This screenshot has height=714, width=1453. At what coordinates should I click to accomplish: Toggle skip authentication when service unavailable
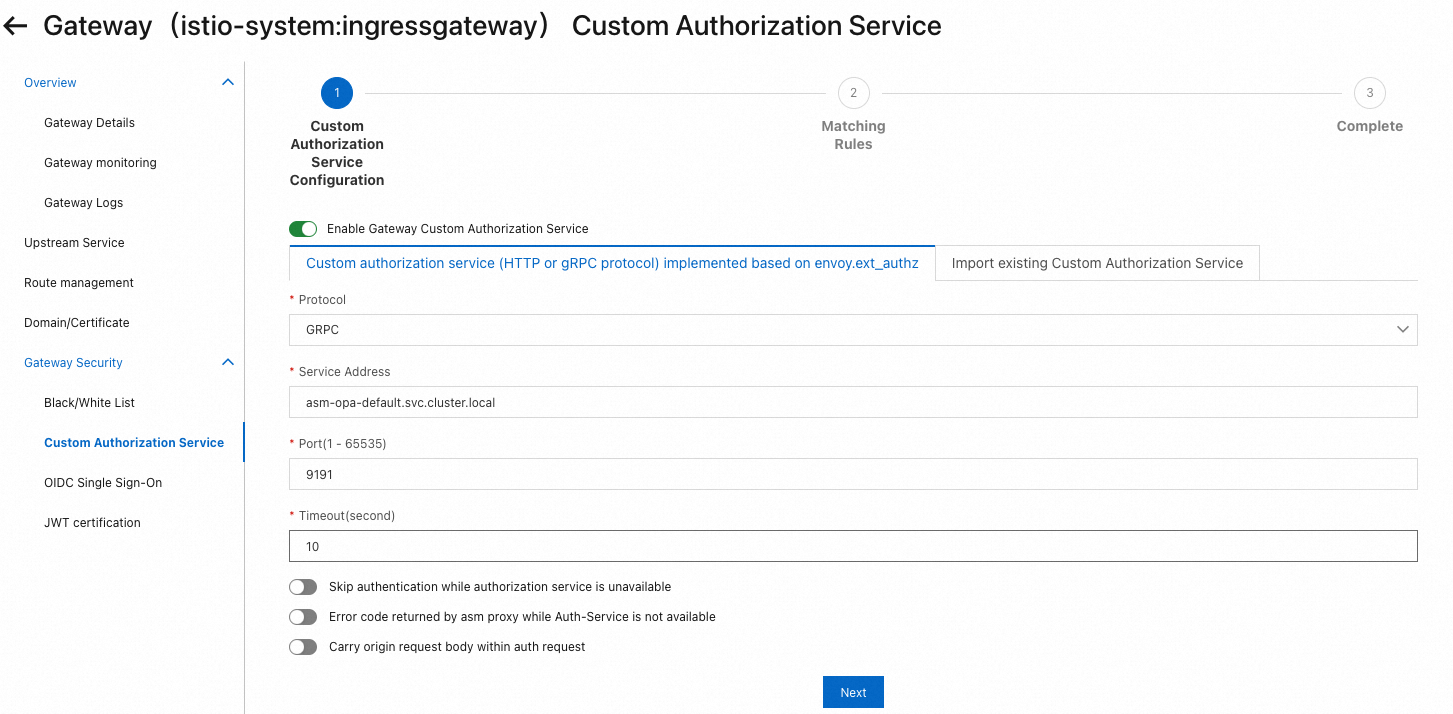303,587
